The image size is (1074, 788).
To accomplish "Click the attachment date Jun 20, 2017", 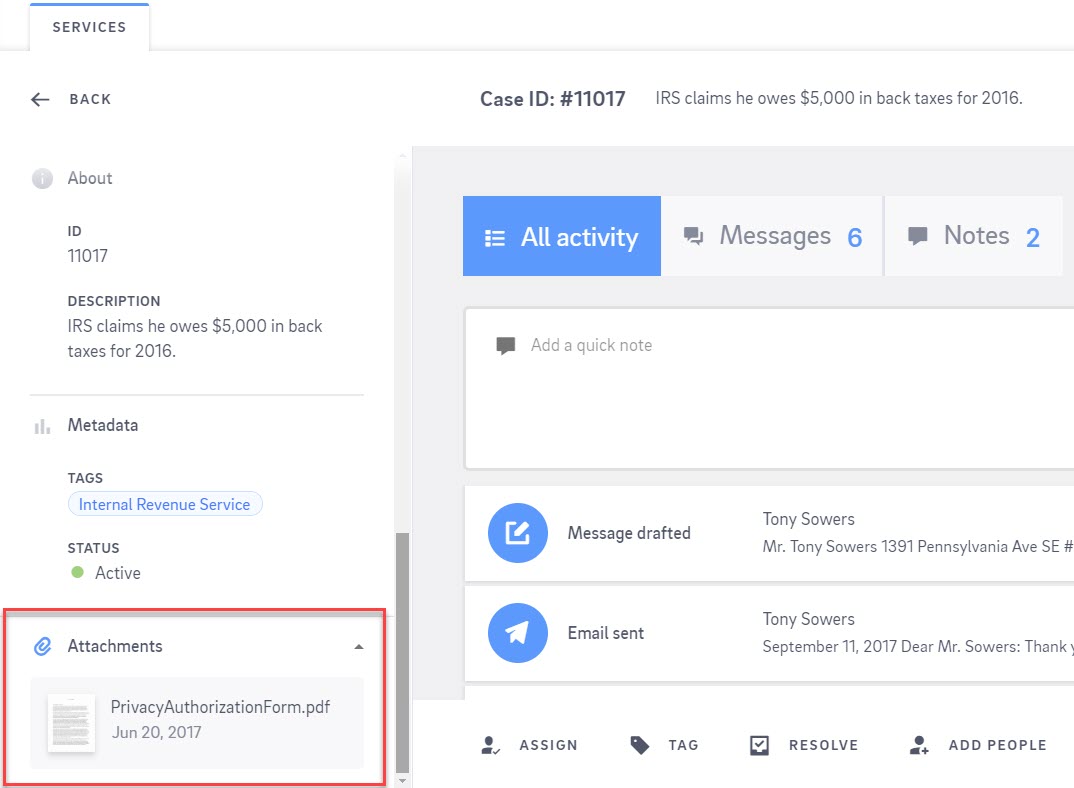I will [x=156, y=732].
